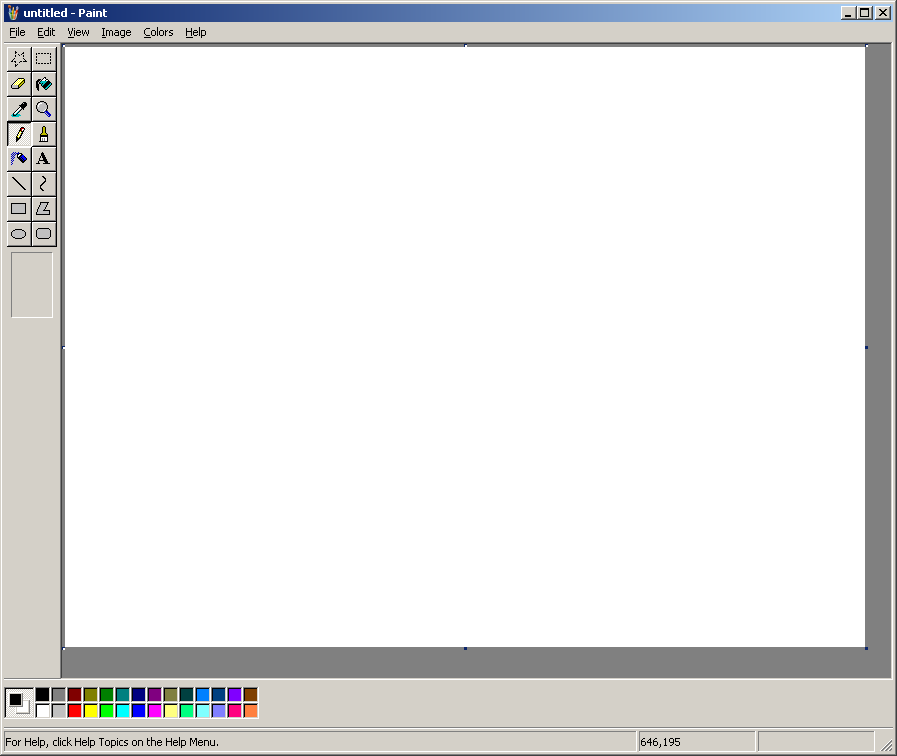This screenshot has width=897, height=756.
Task: Select the Free-Form Select tool
Action: pos(19,58)
